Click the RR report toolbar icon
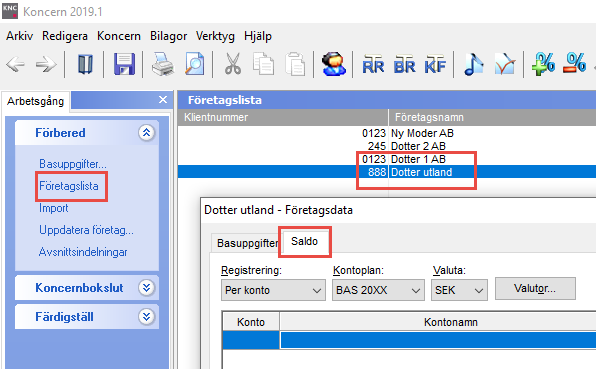Screen dimensions: 596x369 pos(373,65)
